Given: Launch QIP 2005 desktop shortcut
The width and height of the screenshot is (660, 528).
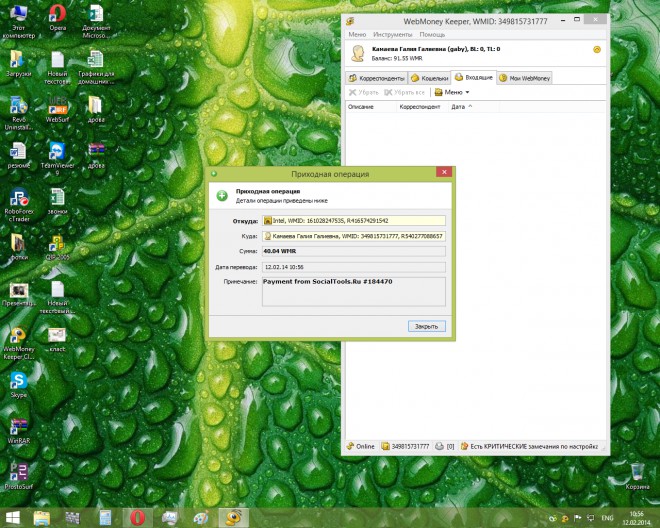Looking at the screenshot, I should click(x=58, y=247).
